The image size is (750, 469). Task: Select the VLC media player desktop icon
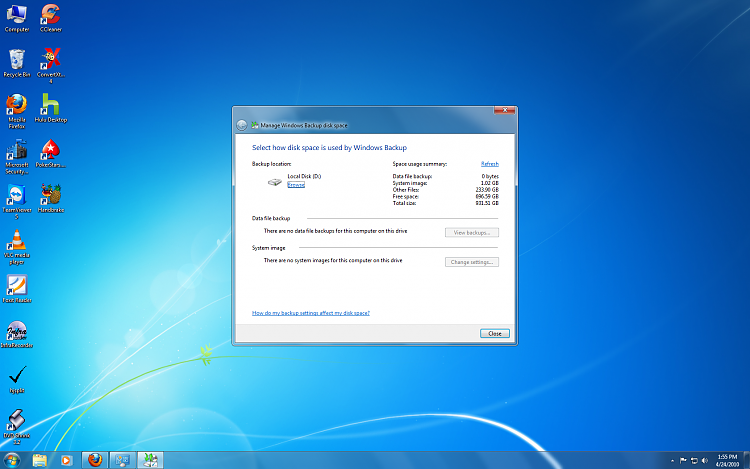17,247
